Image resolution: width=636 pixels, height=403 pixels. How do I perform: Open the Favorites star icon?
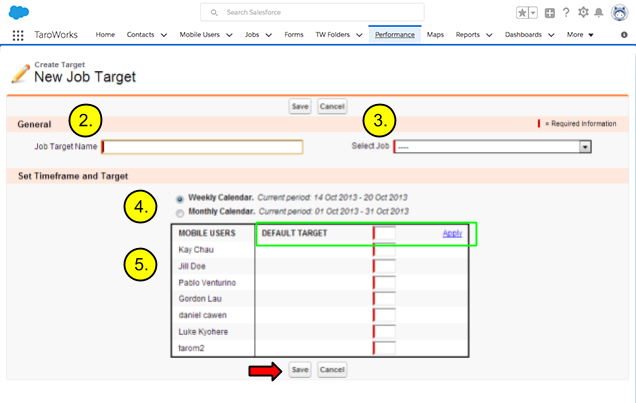[522, 13]
